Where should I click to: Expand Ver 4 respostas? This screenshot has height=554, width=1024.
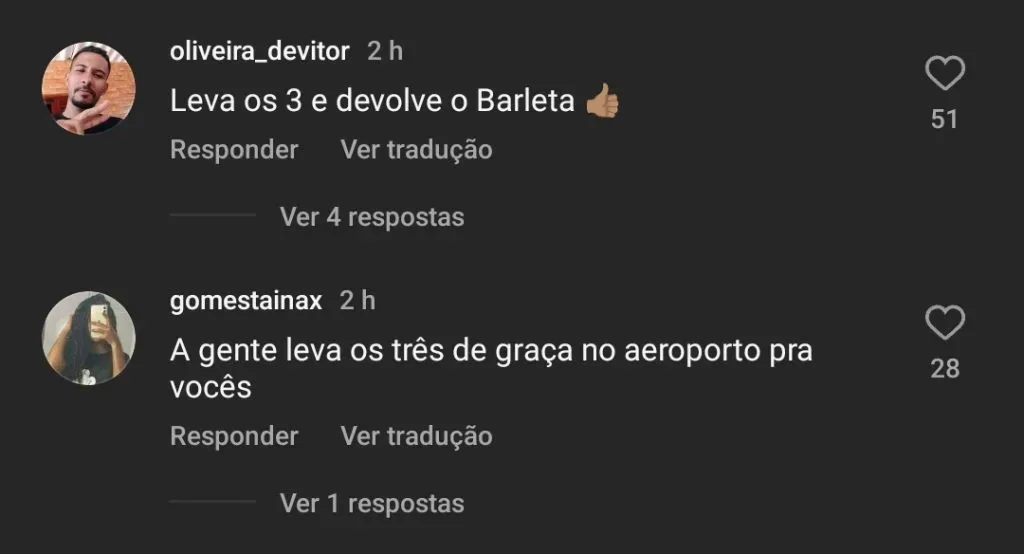click(372, 217)
